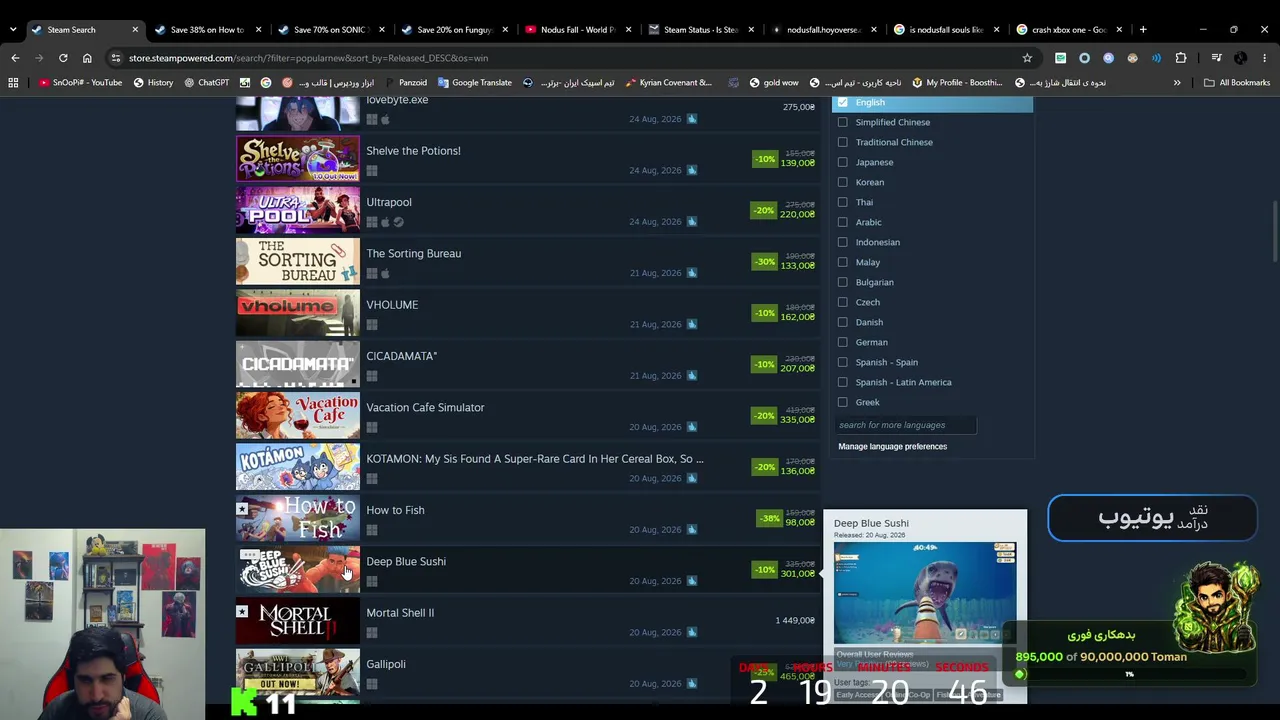Click the review thumb icon for CICADAMATA

pyautogui.click(x=691, y=376)
